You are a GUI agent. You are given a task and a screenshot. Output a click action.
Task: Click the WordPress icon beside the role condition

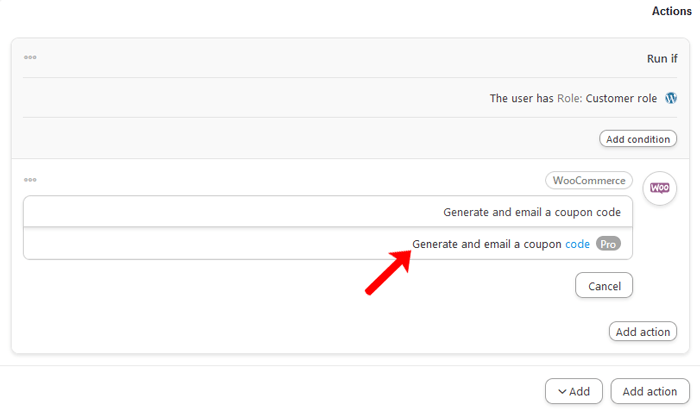671,98
